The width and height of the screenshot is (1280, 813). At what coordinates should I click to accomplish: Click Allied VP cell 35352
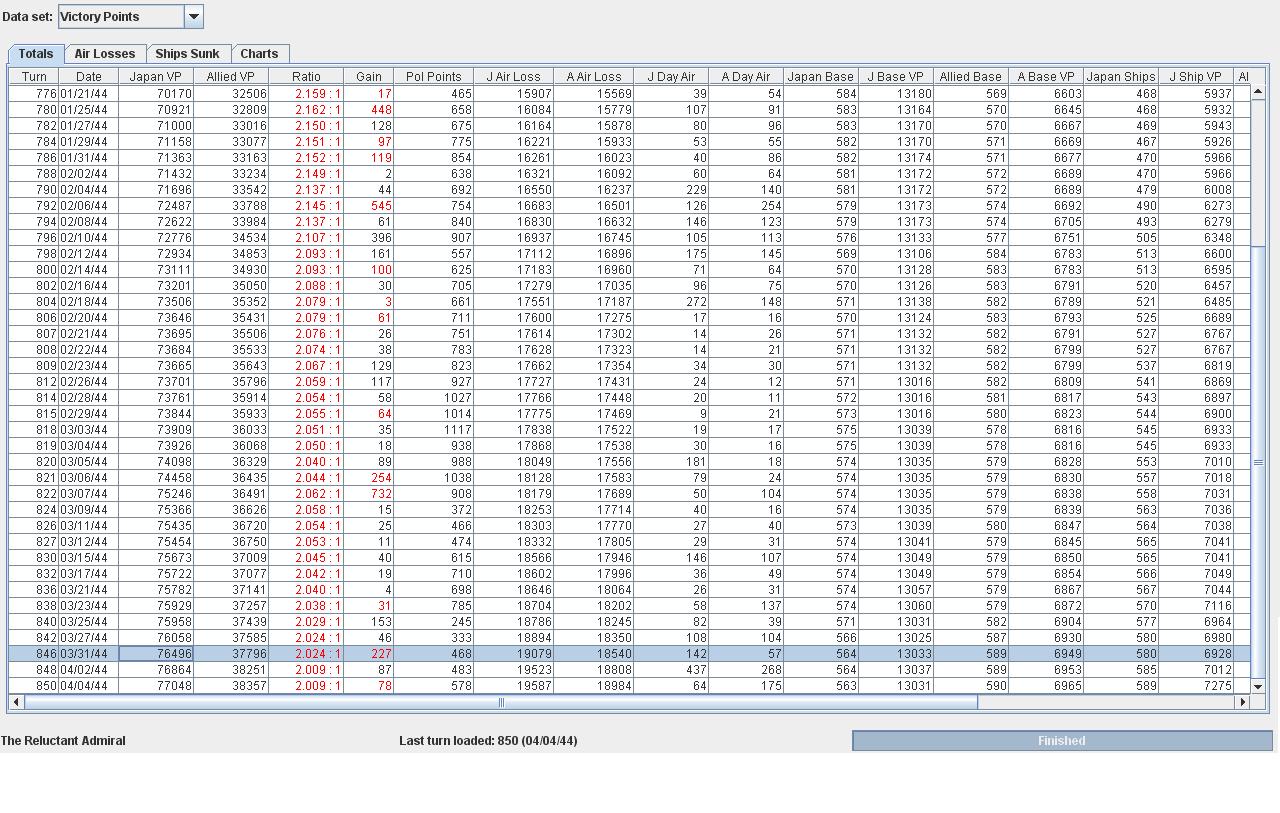[231, 302]
